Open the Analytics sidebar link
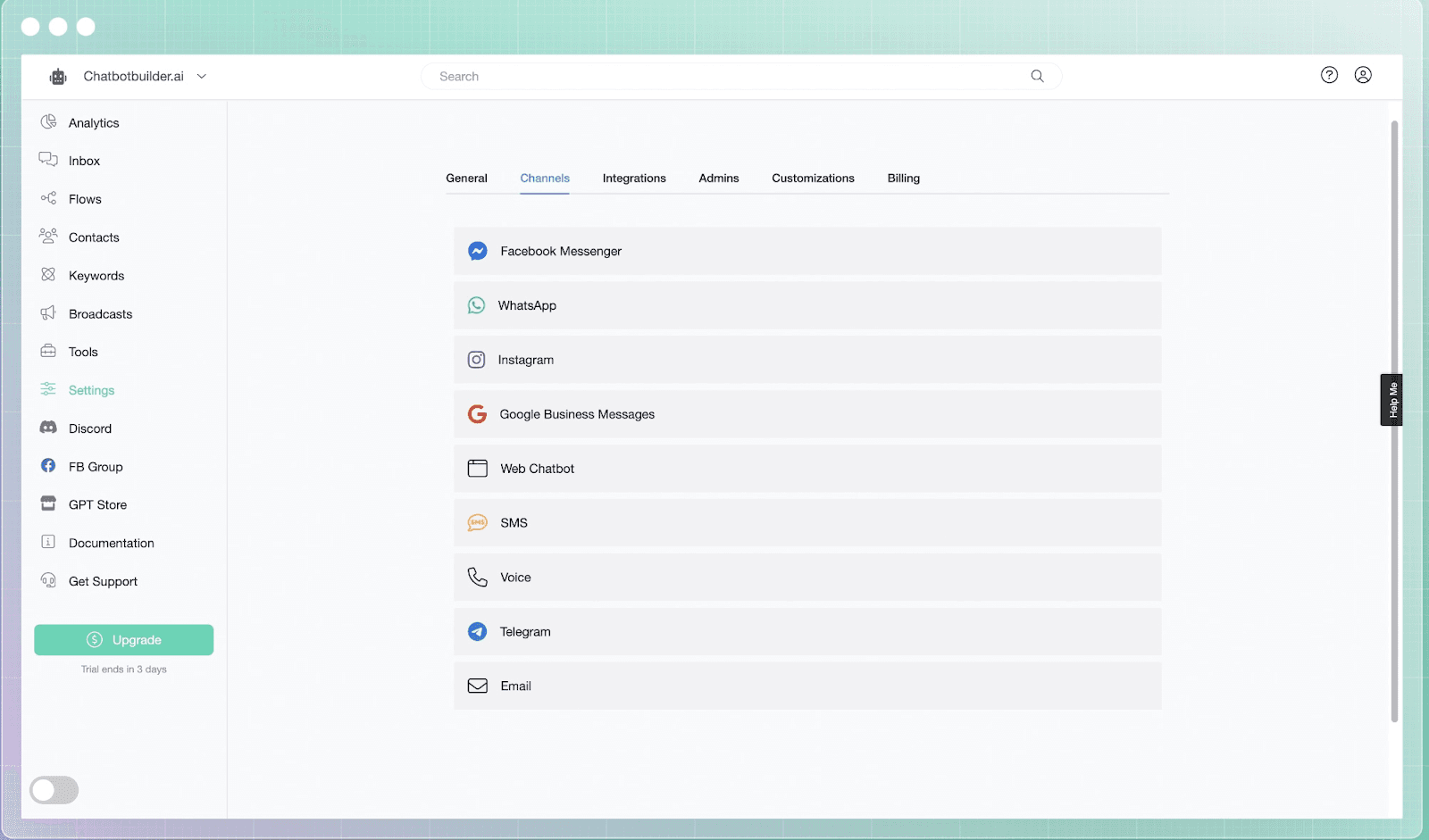1429x840 pixels. tap(94, 123)
